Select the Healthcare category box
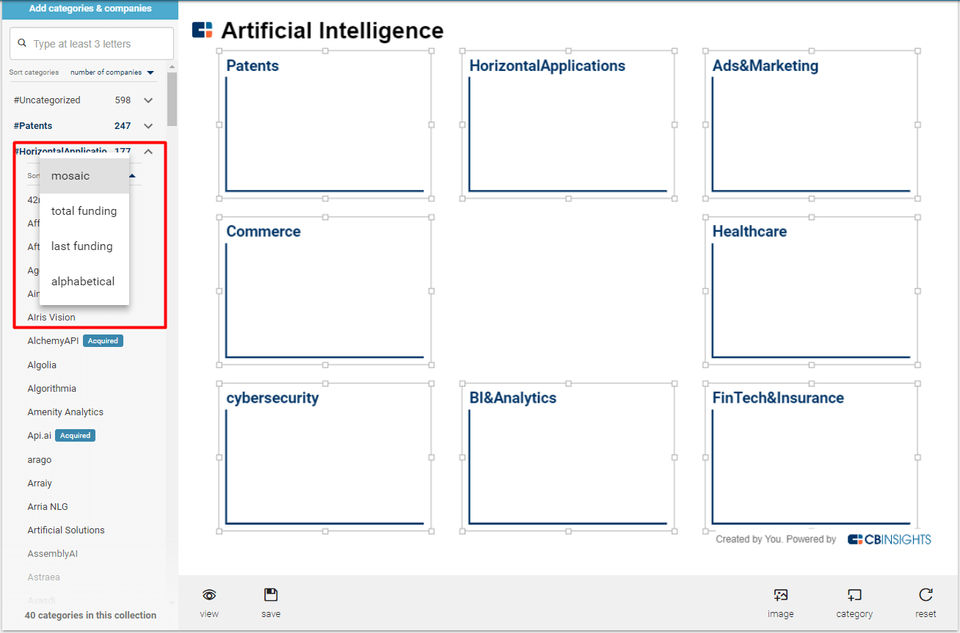The width and height of the screenshot is (960, 633). (811, 291)
